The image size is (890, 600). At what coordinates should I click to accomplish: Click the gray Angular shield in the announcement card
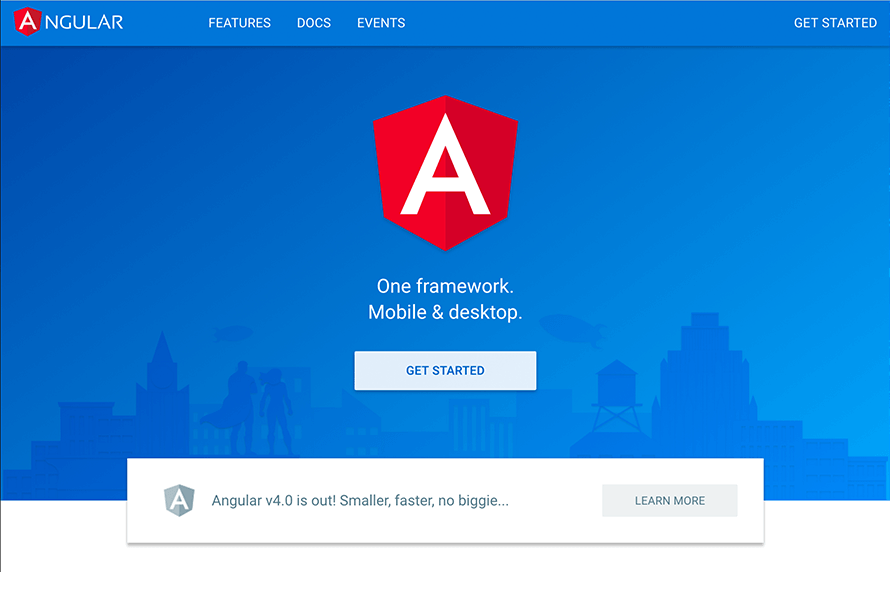click(x=179, y=500)
